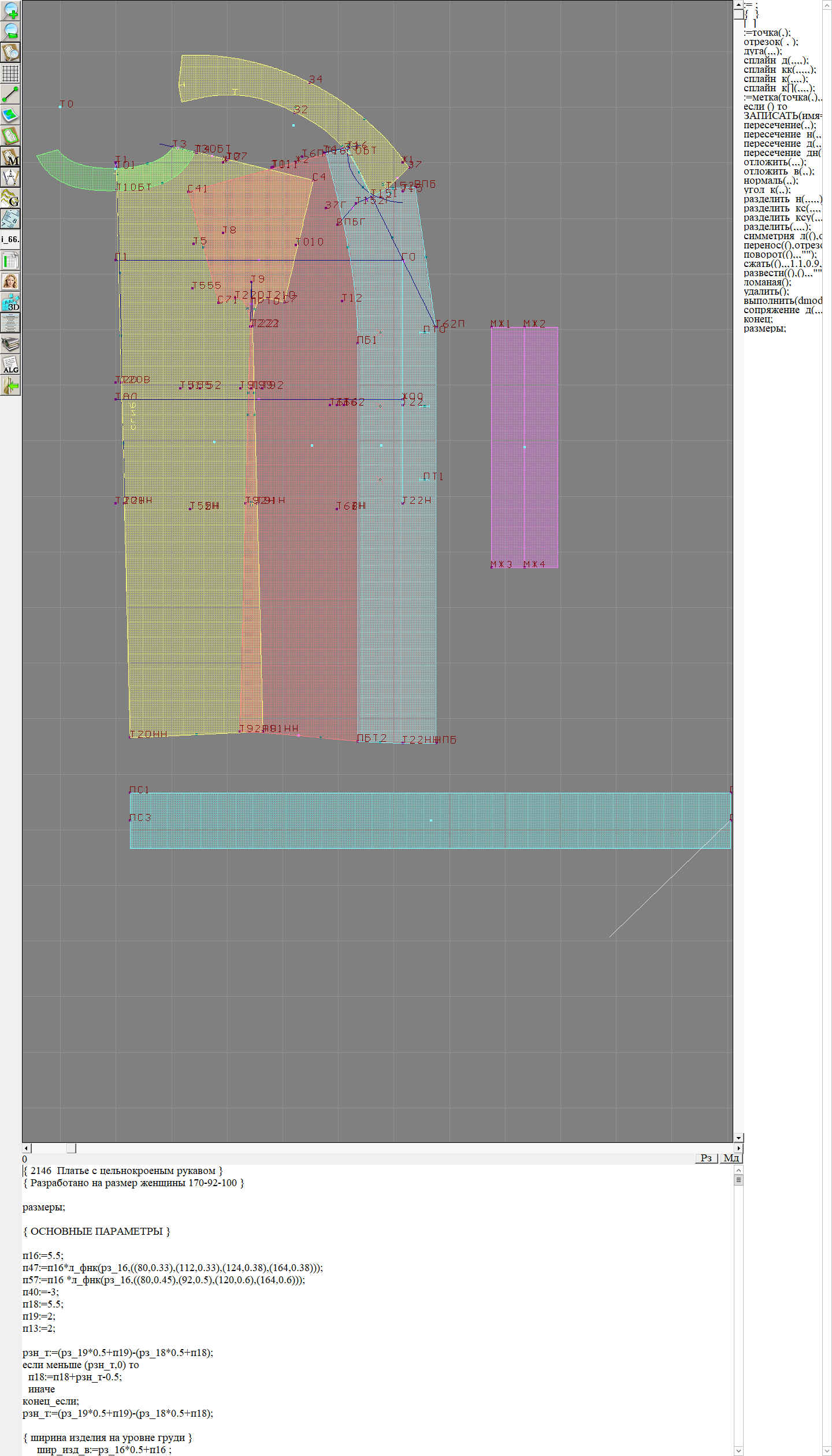Open the mannequin woman face icon
The width and height of the screenshot is (832, 1456).
(x=10, y=281)
